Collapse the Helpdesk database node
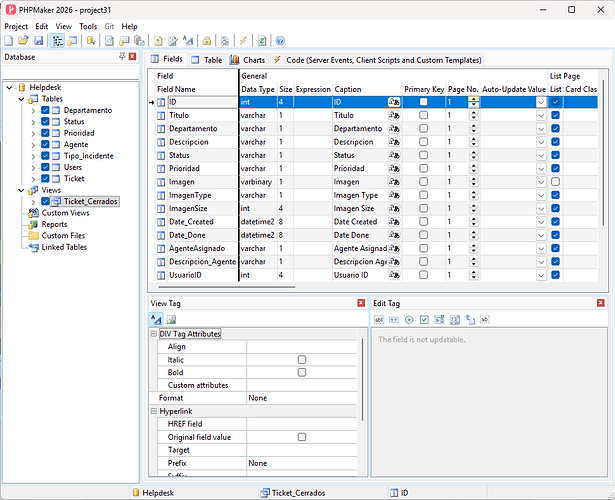 (9, 87)
